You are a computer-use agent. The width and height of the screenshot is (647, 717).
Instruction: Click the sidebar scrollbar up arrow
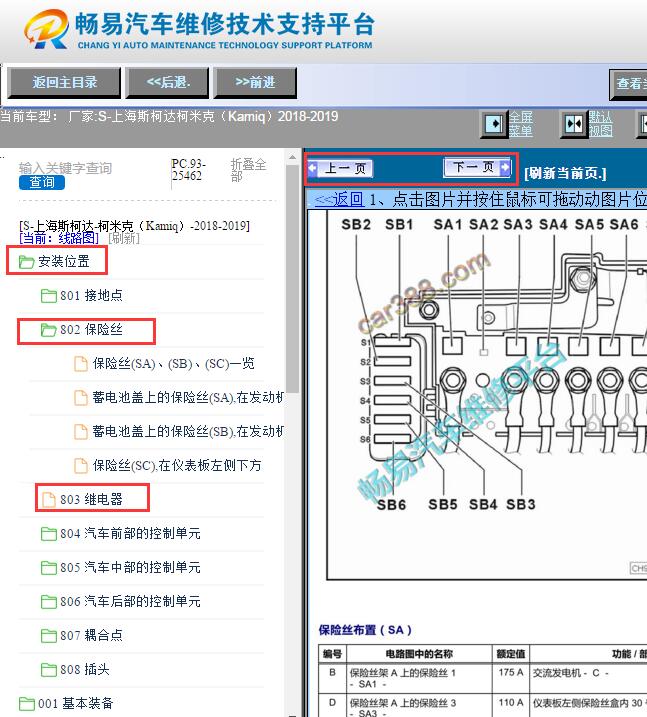(x=293, y=157)
